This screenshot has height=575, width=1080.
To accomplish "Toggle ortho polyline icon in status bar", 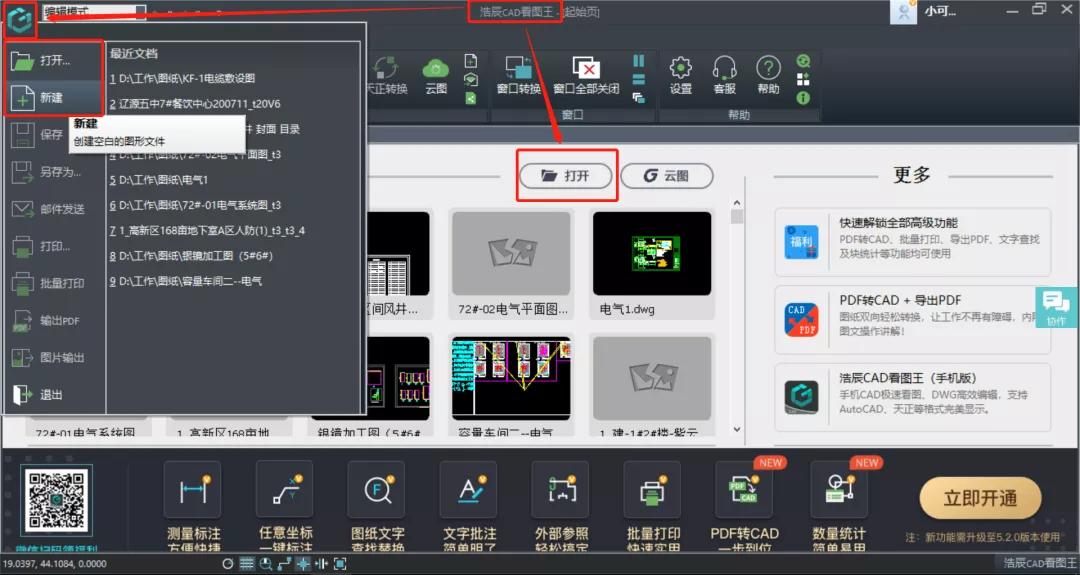I will (284, 564).
